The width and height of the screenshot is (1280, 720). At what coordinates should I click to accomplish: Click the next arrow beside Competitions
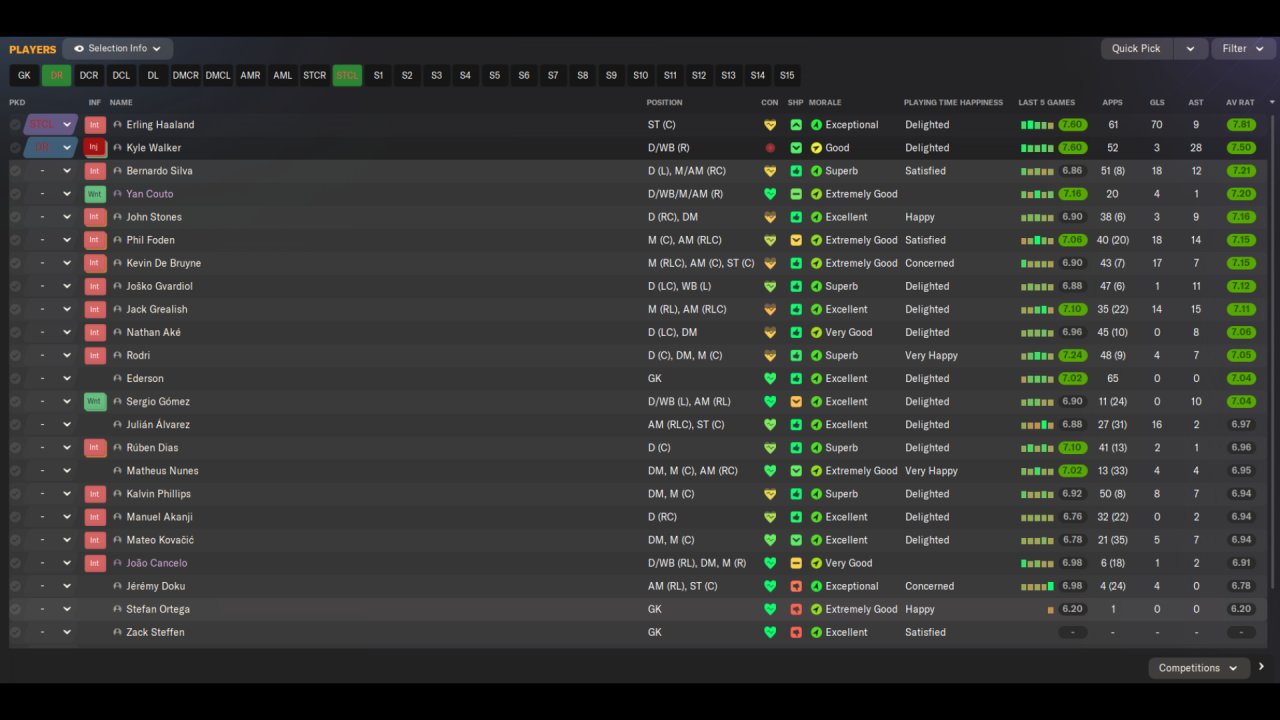coord(1261,667)
